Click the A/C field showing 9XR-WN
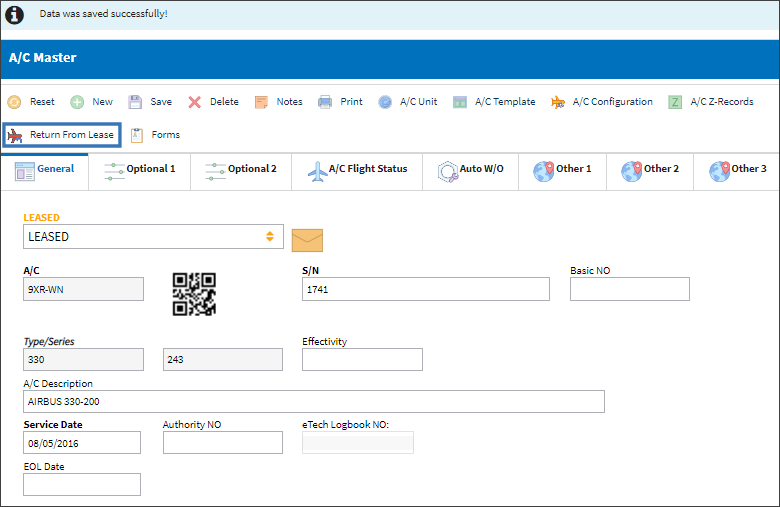The image size is (780, 507). pos(84,289)
